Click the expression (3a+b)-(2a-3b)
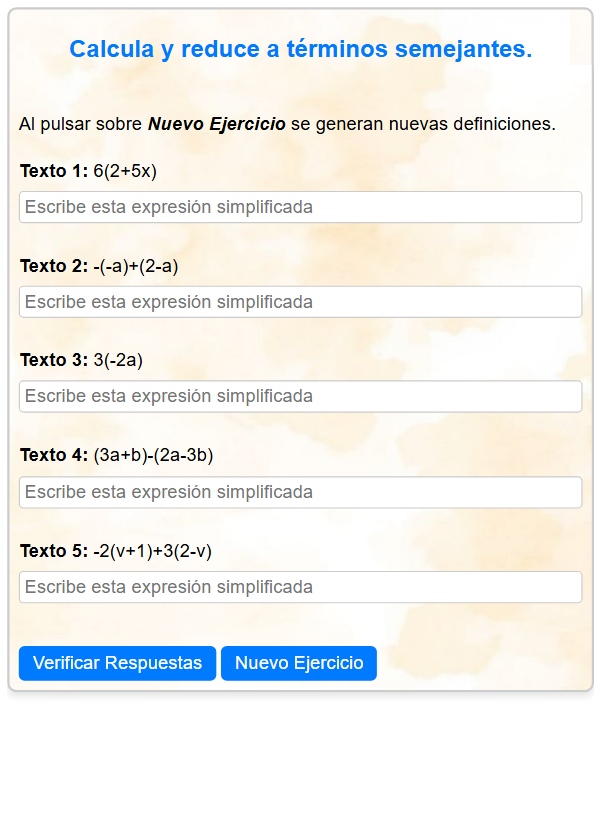 click(x=153, y=456)
